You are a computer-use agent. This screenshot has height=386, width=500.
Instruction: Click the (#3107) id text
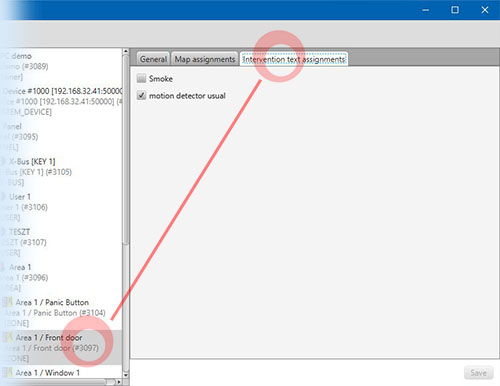tap(33, 242)
